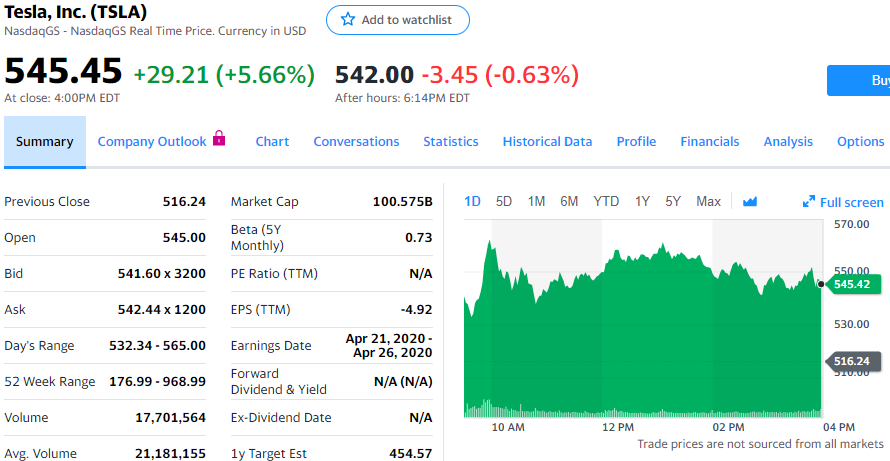Open the Company Outlook link
This screenshot has width=890, height=461.
152,142
